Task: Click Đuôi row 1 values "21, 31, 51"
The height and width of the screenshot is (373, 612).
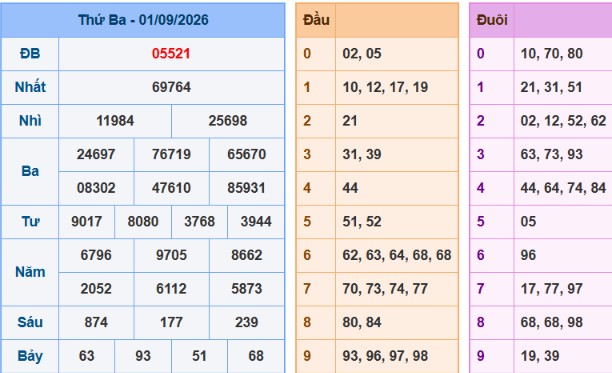Action: coord(551,87)
